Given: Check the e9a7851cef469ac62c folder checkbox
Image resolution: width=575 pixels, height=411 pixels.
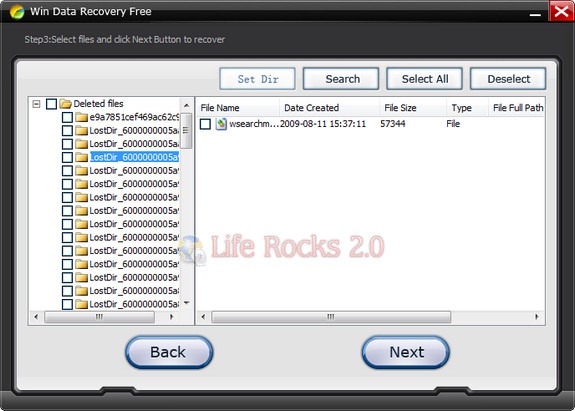Looking at the screenshot, I should (67, 117).
